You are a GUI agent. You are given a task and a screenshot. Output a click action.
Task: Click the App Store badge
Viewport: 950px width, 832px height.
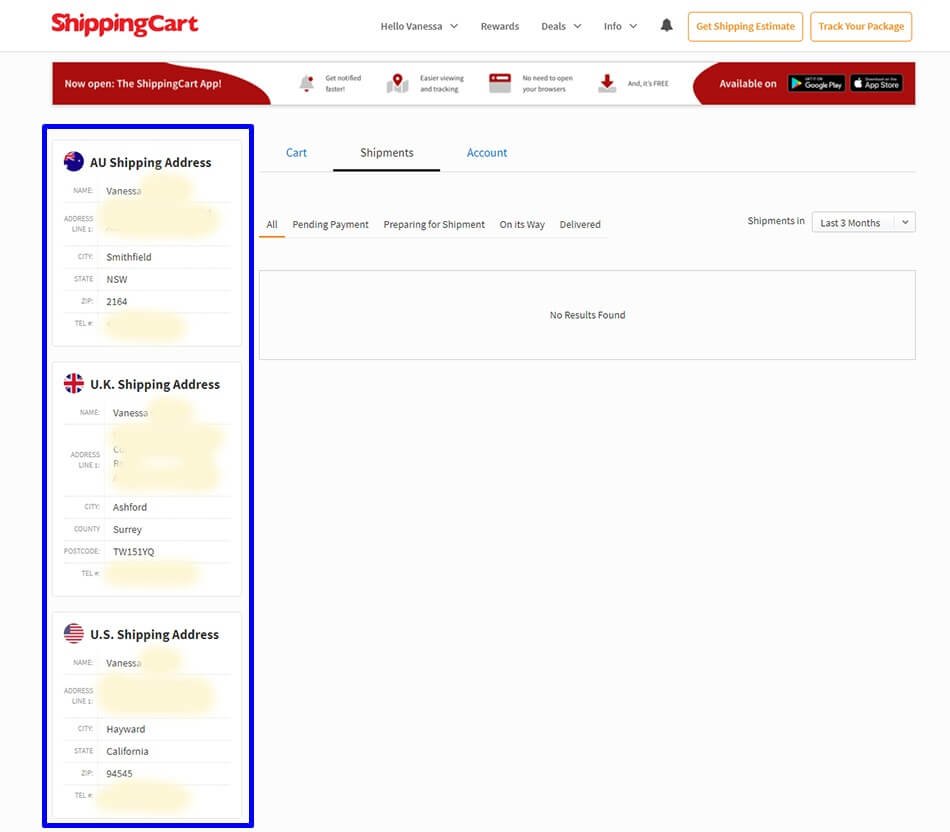click(876, 84)
